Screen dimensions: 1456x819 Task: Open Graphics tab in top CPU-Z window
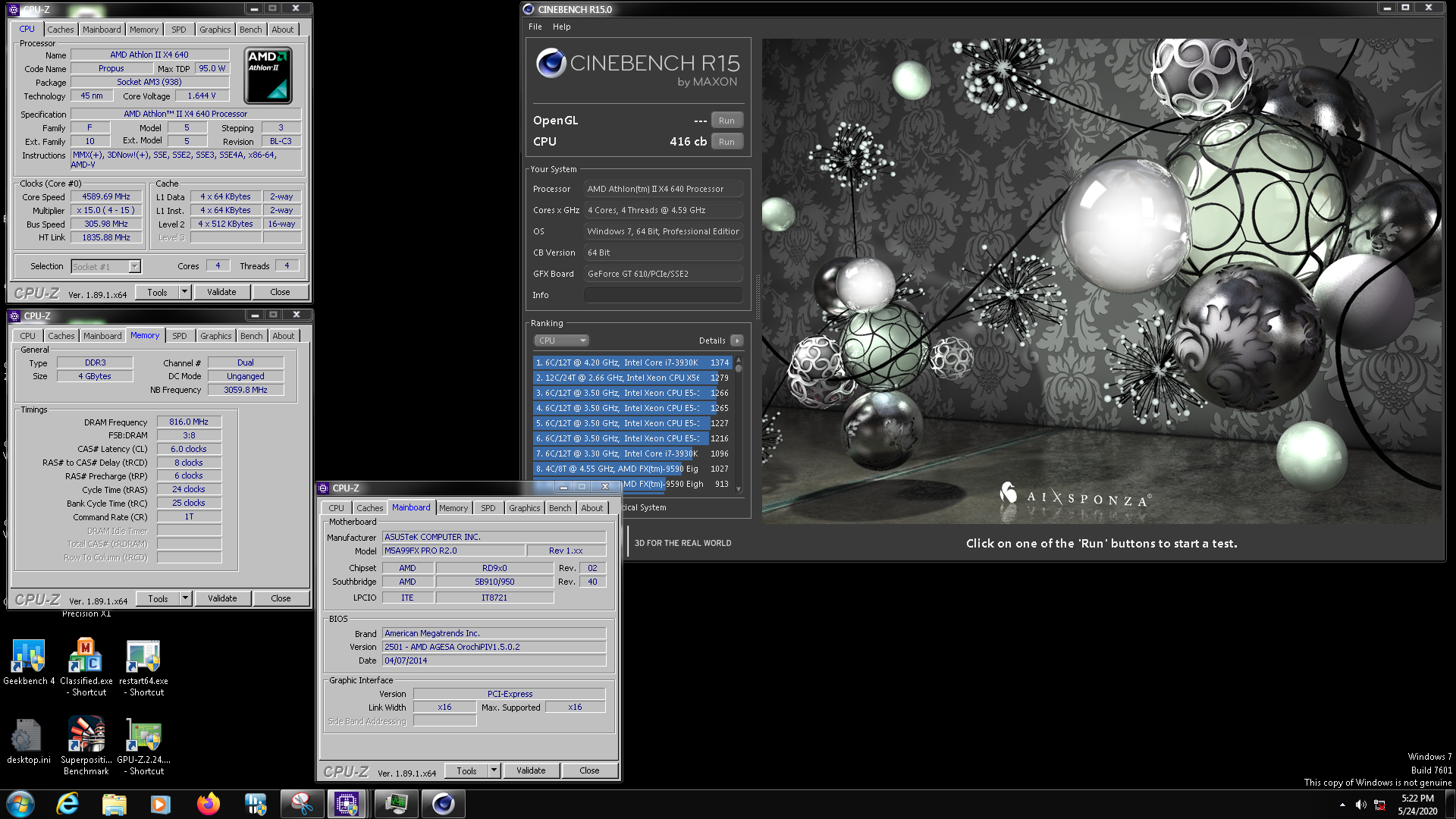(215, 30)
